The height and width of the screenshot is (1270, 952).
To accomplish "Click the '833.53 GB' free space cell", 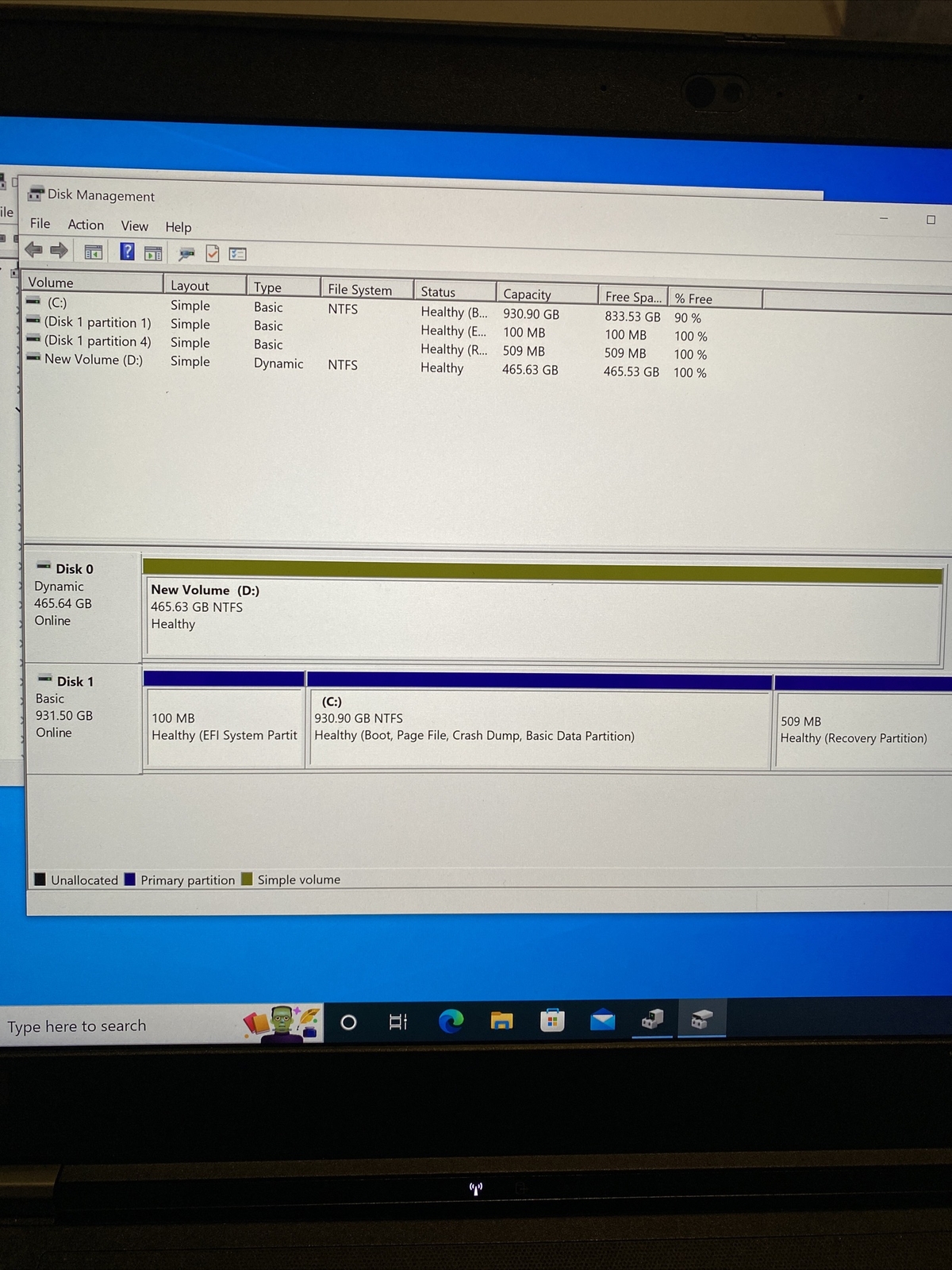I will 632,316.
